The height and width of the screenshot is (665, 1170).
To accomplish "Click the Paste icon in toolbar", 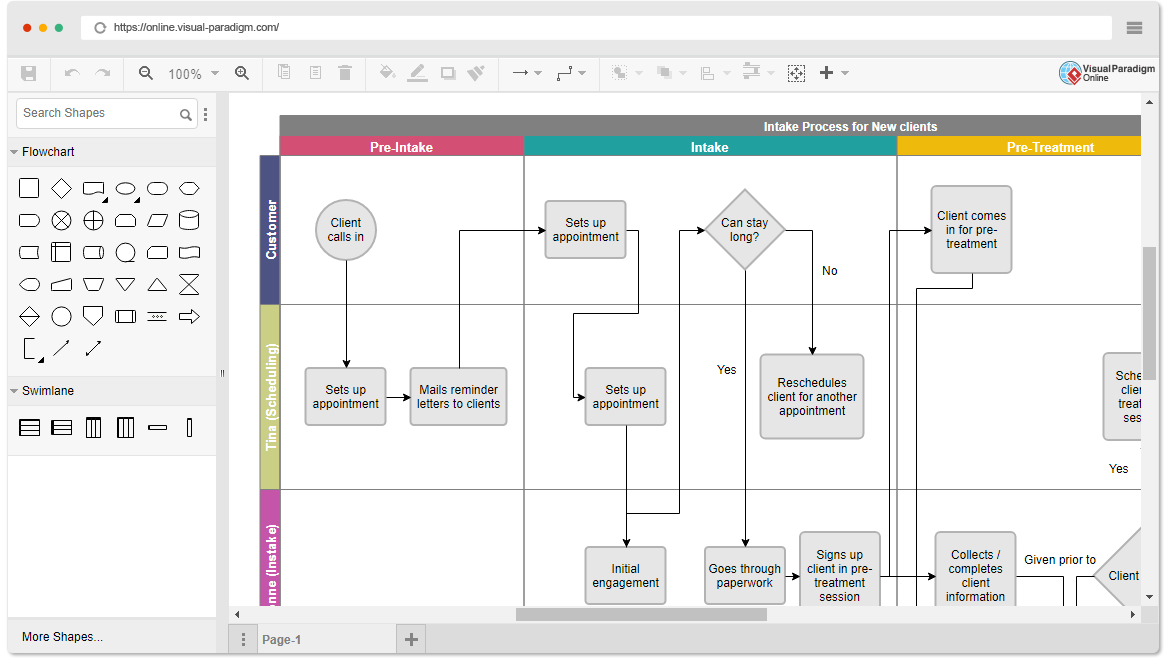I will coord(316,72).
